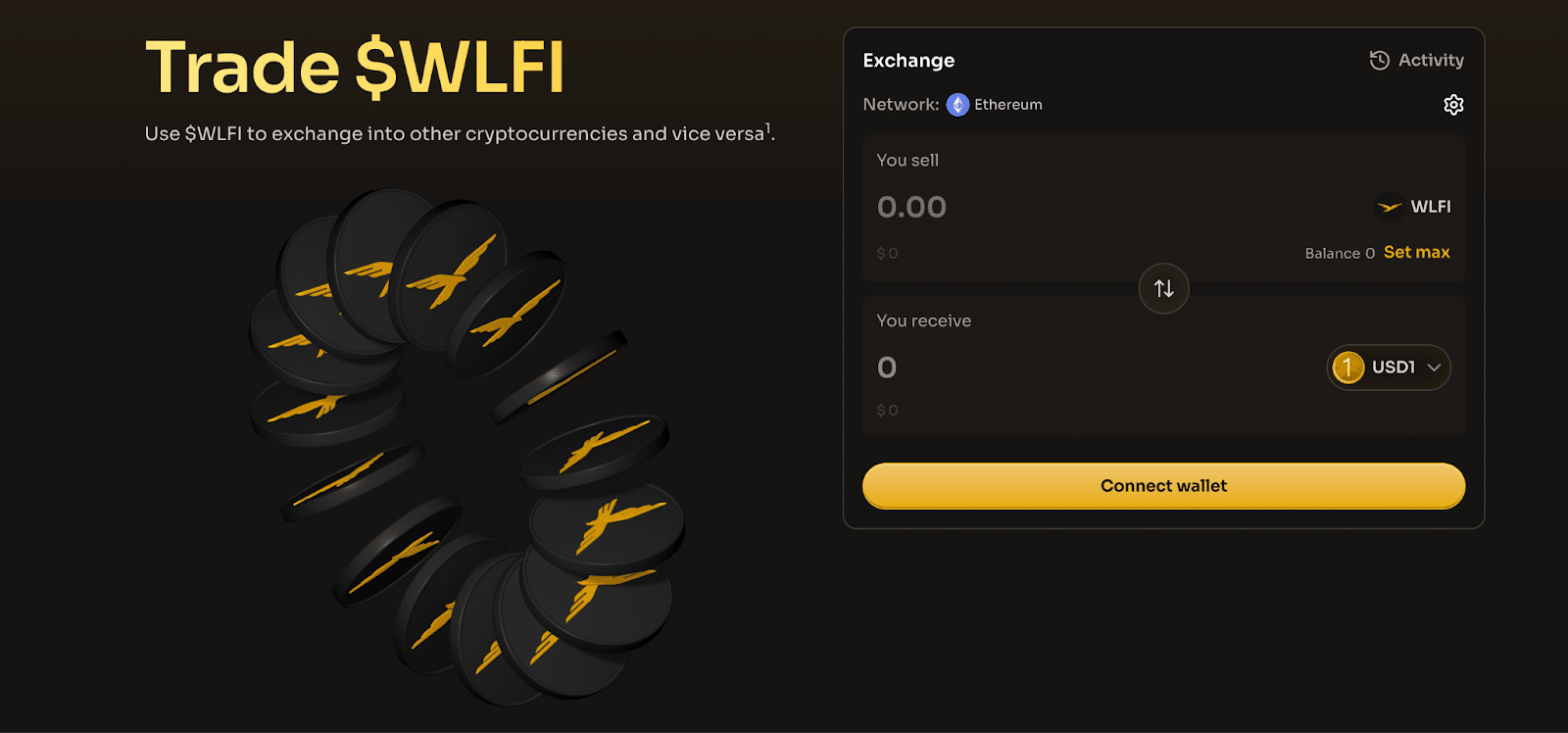Select the Ethereum logo beside Network label

point(958,104)
